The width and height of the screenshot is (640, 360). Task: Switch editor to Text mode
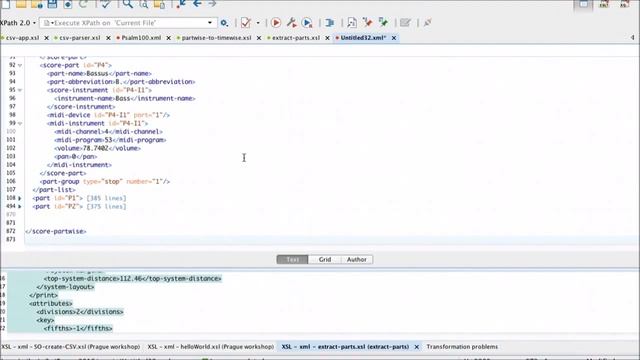pos(292,260)
